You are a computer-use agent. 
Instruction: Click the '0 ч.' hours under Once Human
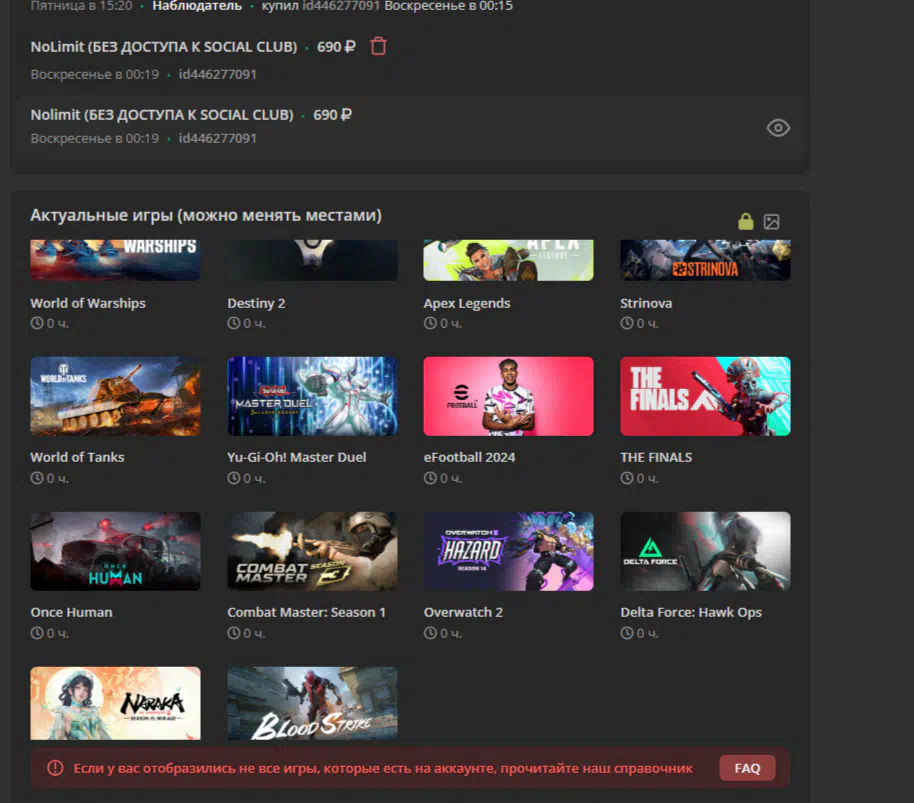(x=58, y=633)
